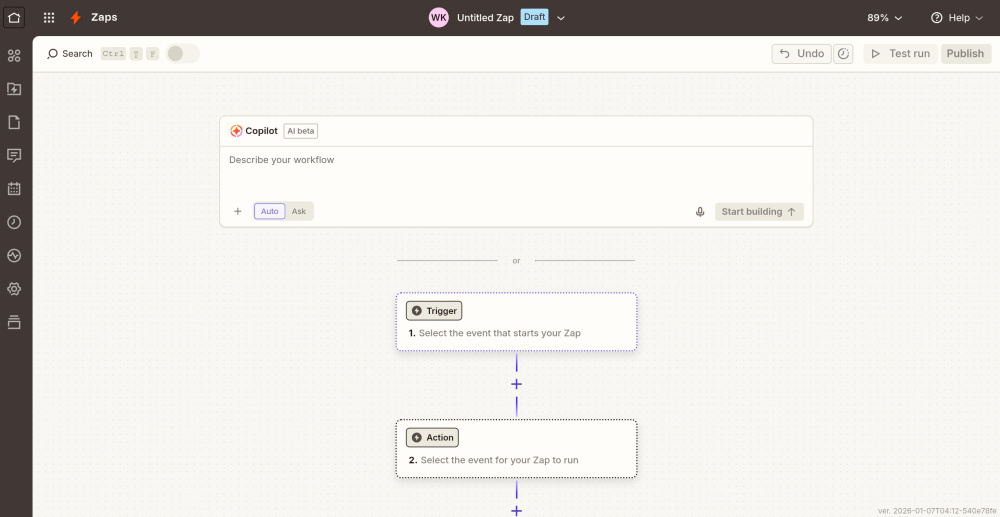Click the Test run button
This screenshot has height=517, width=1000.
(900, 54)
